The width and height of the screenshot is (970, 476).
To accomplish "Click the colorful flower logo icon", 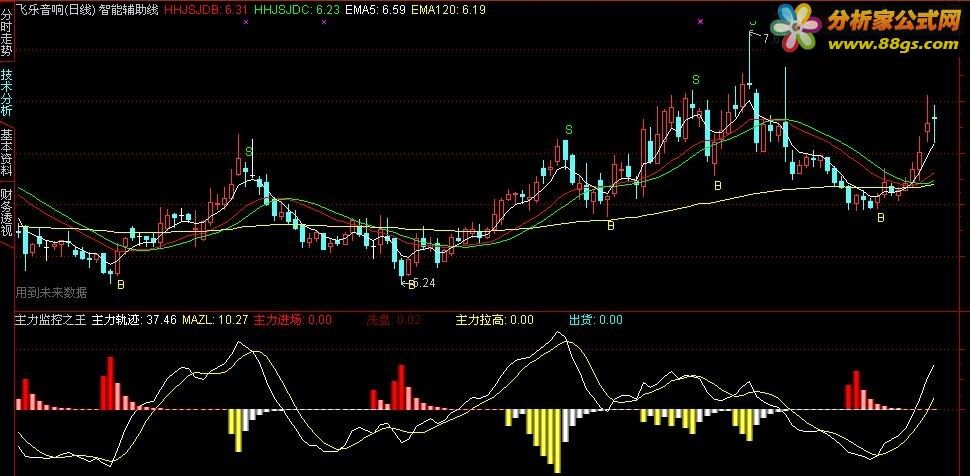I will tap(796, 26).
